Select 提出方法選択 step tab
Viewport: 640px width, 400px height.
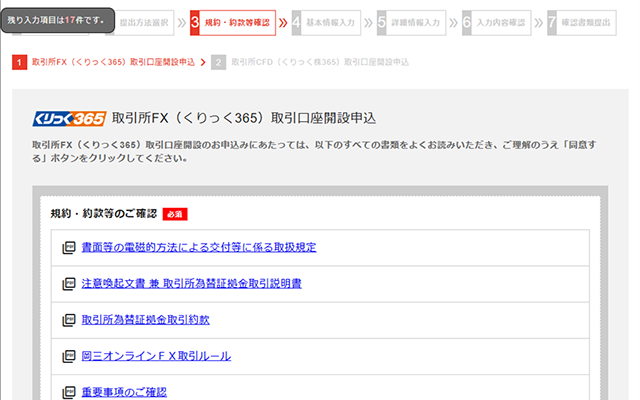click(x=144, y=23)
